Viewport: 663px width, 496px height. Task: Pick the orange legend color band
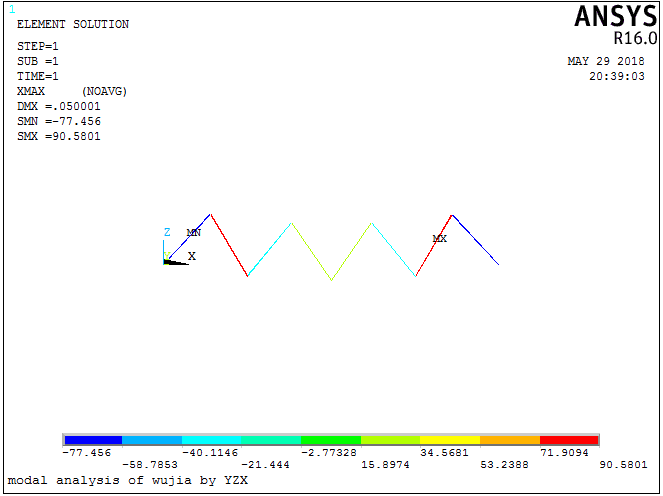coord(509,440)
